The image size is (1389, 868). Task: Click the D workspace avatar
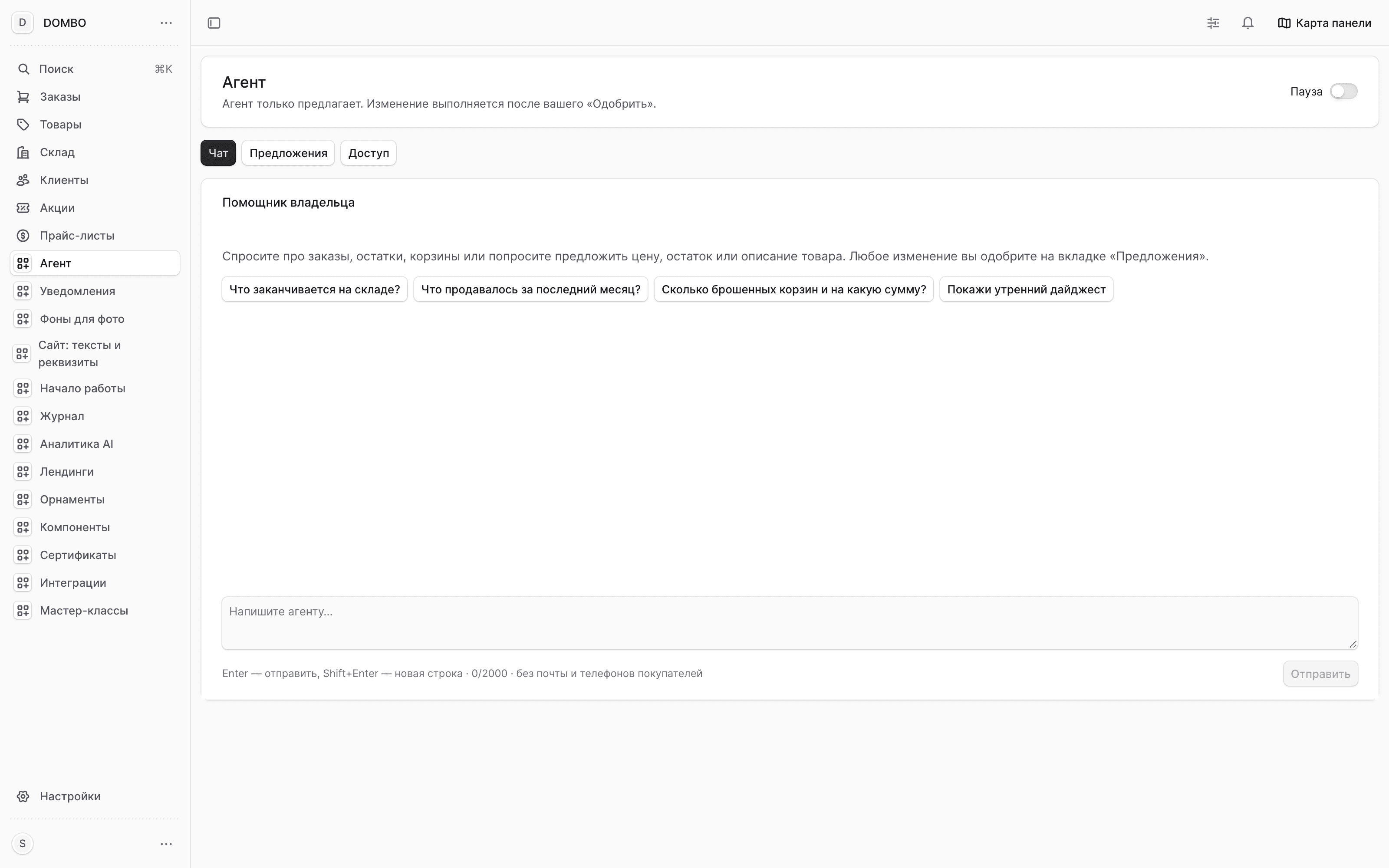tap(23, 23)
